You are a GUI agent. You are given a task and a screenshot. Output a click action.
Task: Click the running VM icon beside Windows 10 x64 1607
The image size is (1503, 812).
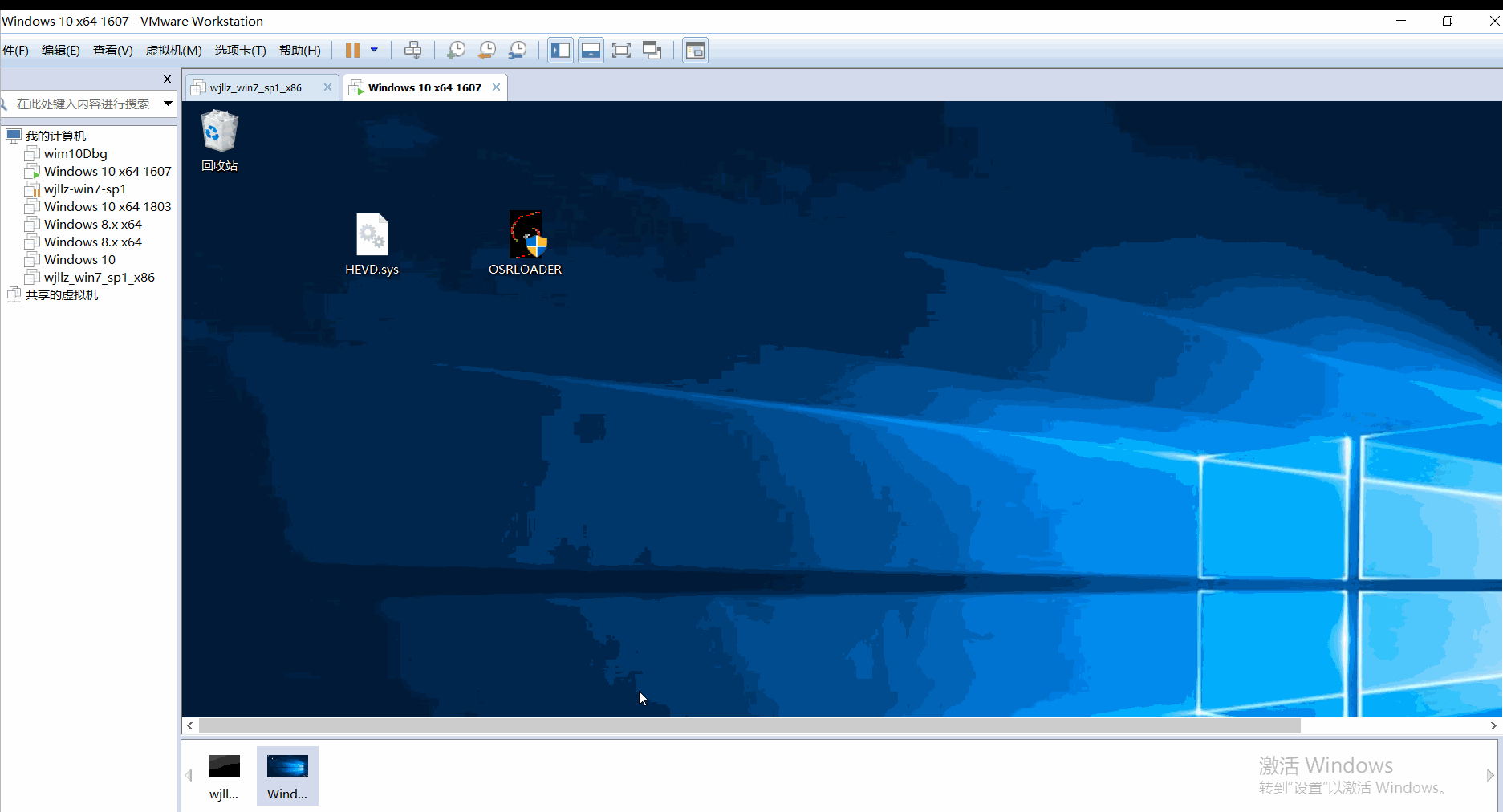(x=32, y=171)
